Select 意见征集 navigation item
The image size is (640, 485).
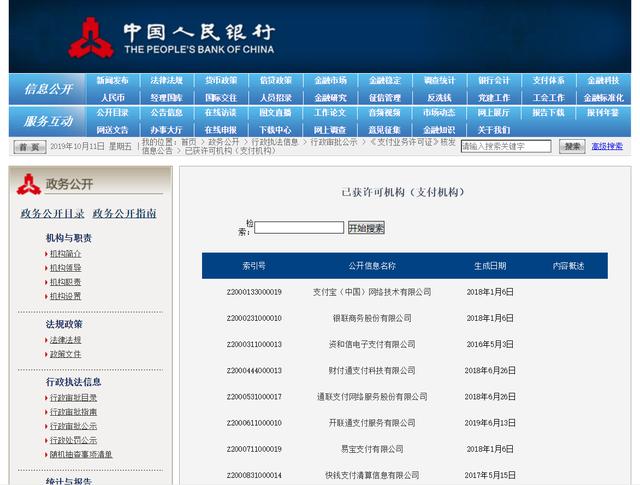coord(385,130)
